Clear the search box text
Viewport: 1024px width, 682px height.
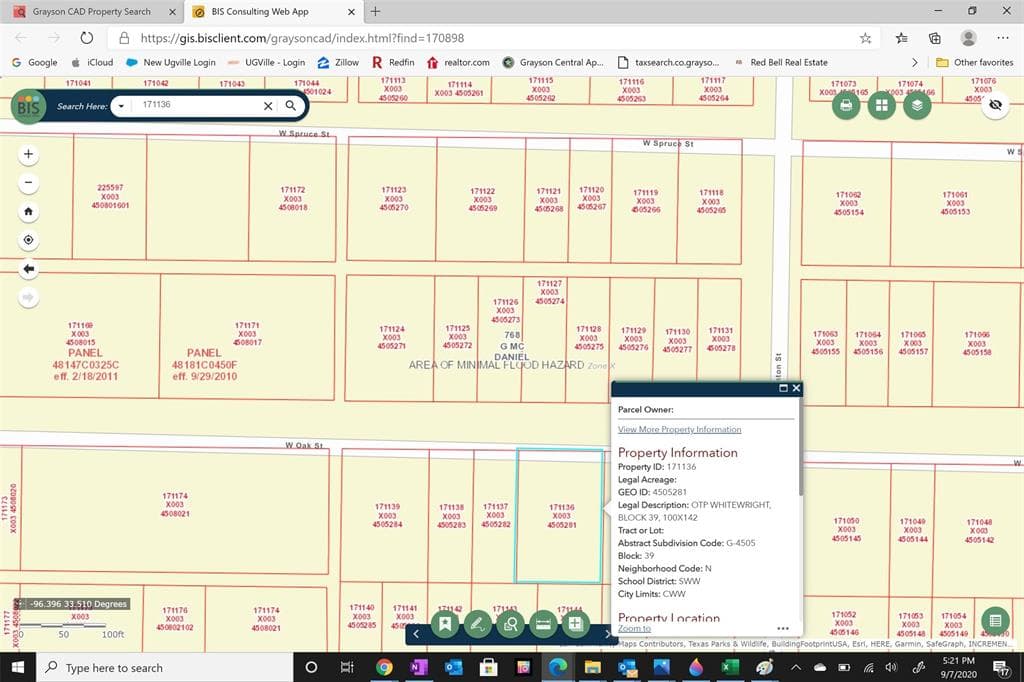click(268, 106)
